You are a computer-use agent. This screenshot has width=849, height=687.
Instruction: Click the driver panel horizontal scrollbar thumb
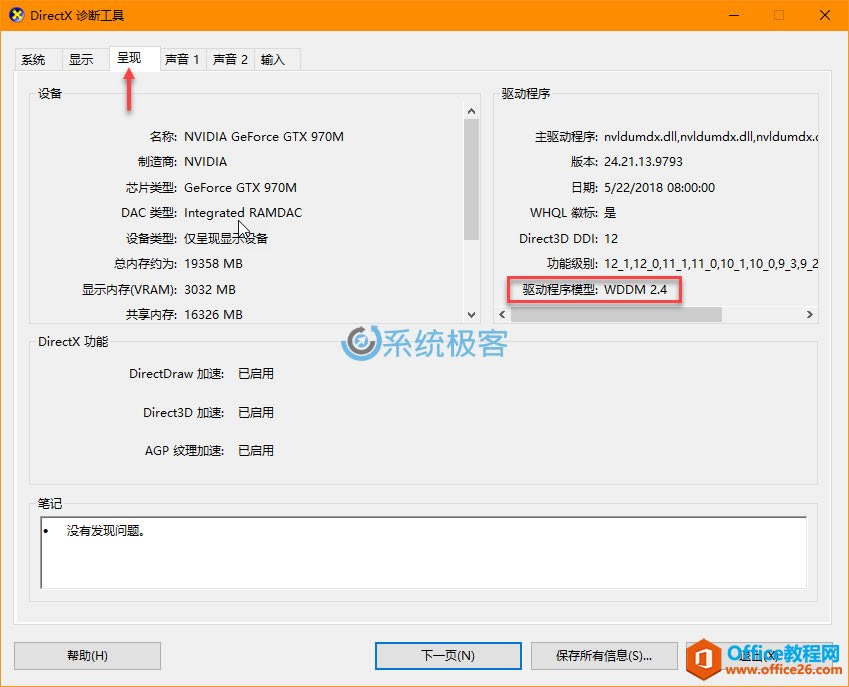pyautogui.click(x=616, y=315)
